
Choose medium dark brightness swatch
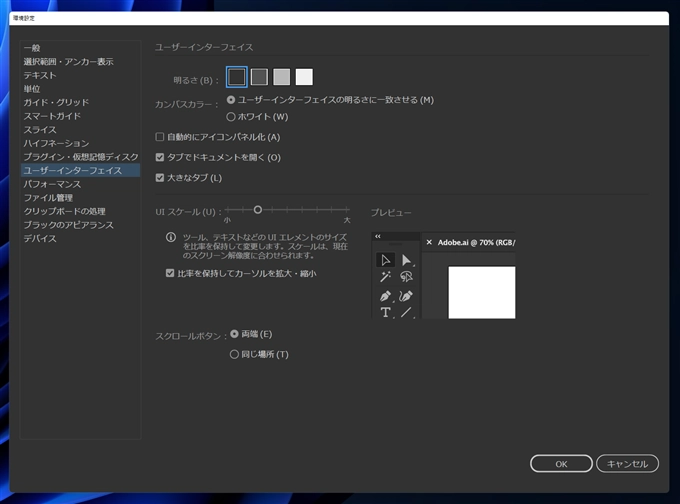[x=259, y=77]
